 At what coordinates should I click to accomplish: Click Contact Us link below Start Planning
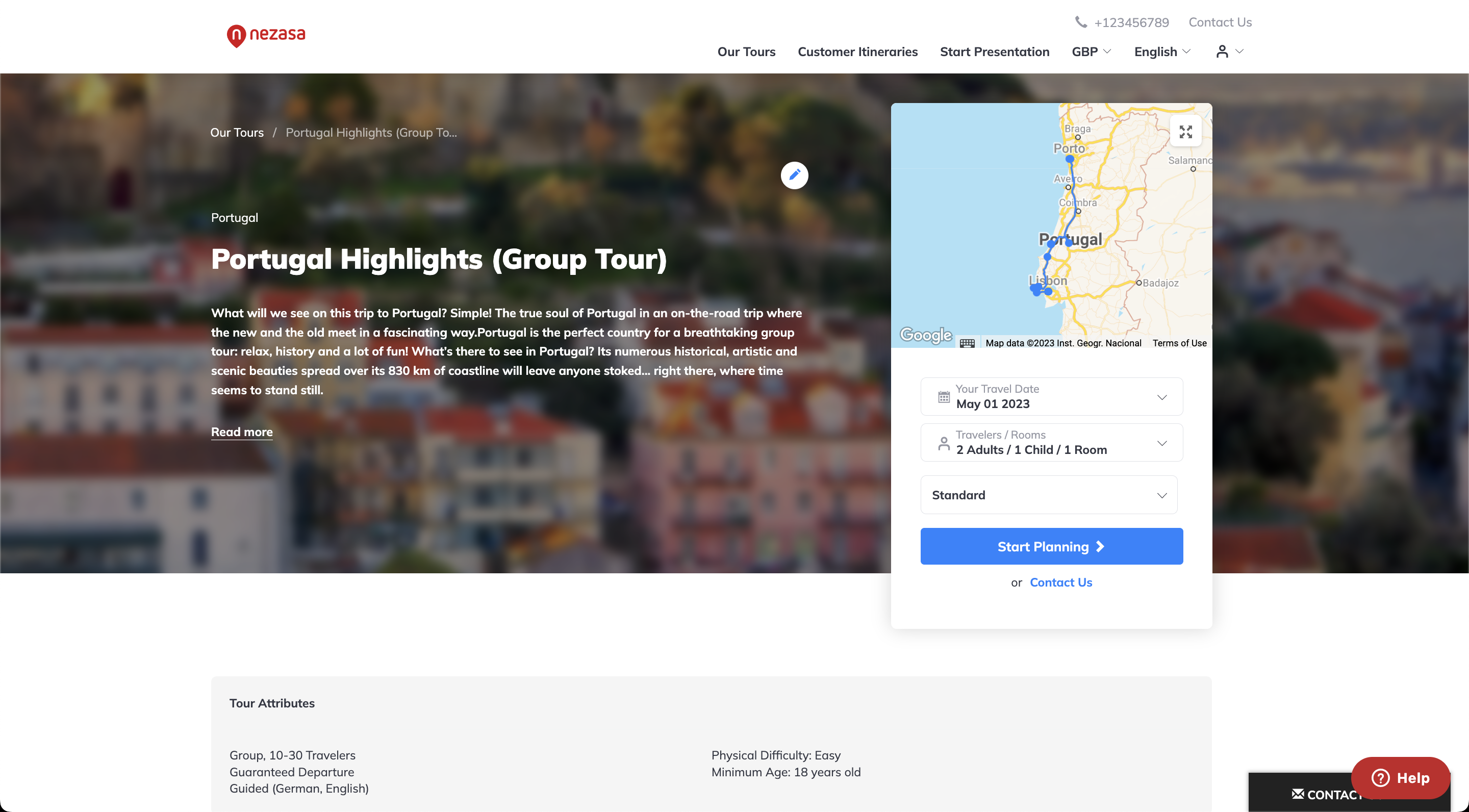1061,582
